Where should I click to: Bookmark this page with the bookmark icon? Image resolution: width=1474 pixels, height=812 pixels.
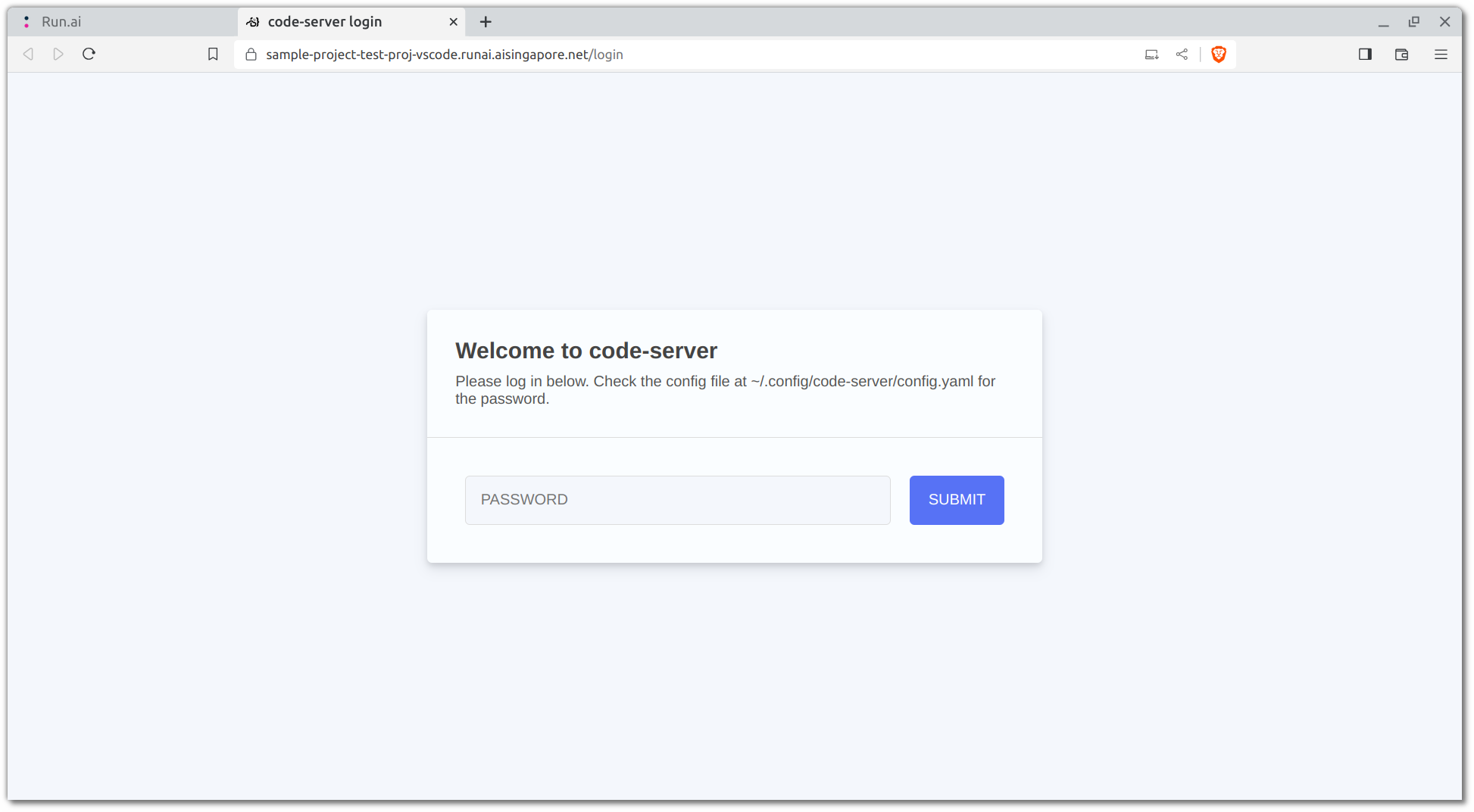[x=213, y=55]
